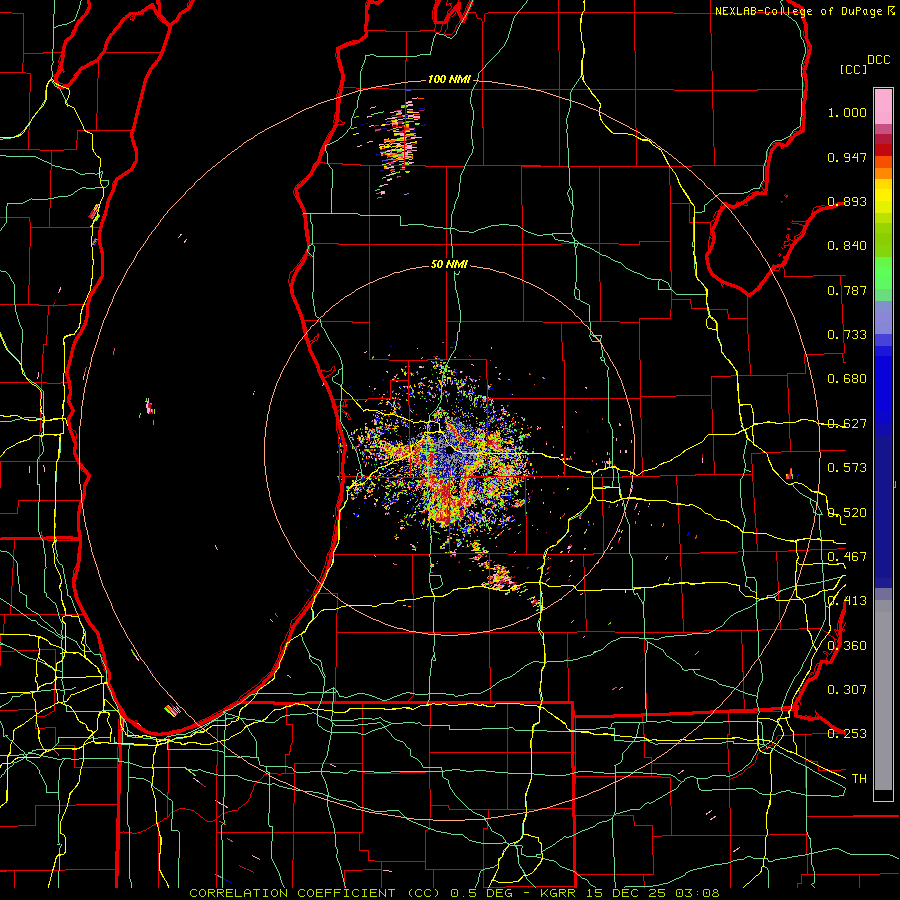900x900 pixels.
Task: Click the 0.360 scale value
Action: (x=847, y=646)
